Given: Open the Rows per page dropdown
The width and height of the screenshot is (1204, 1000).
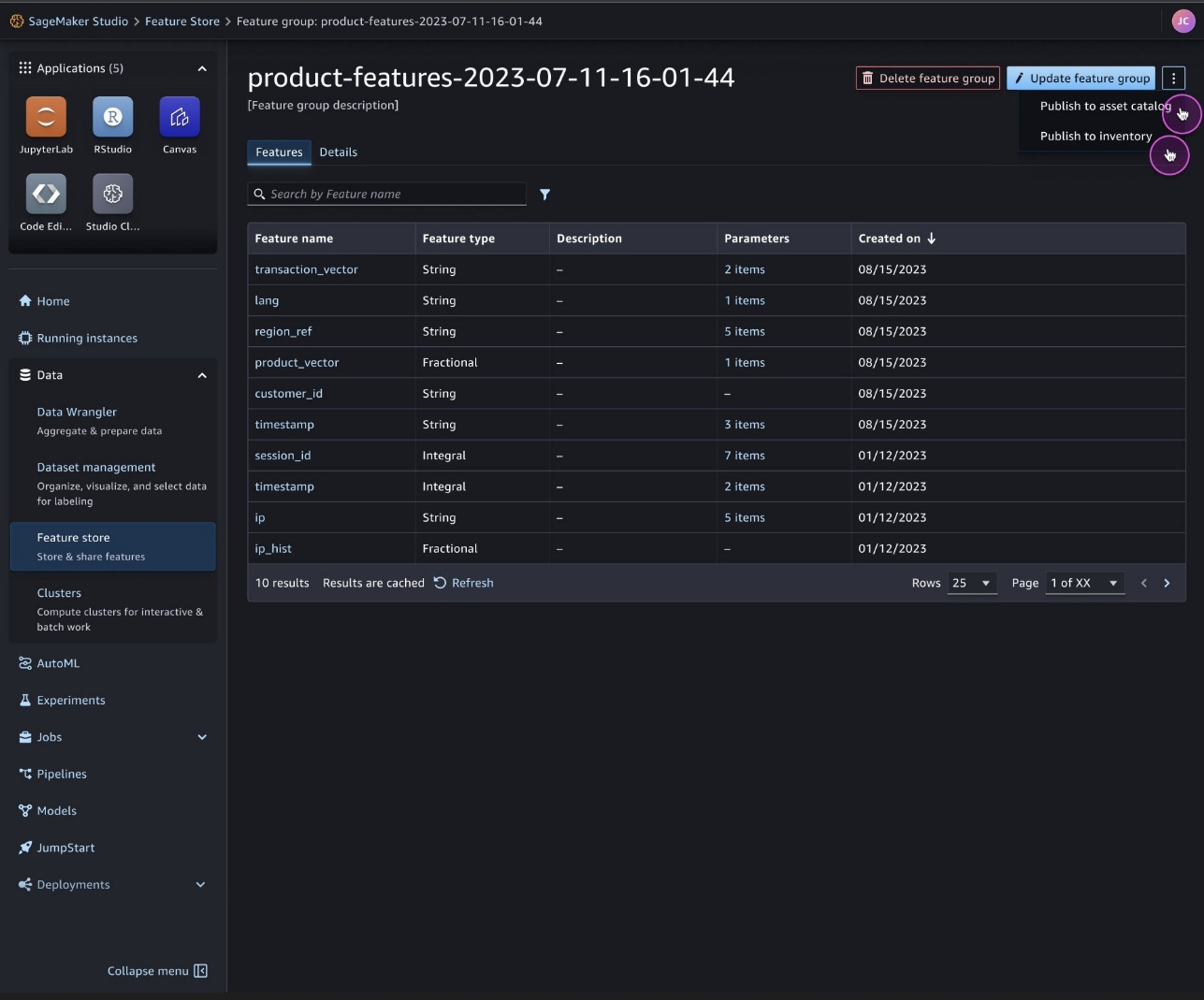Looking at the screenshot, I should point(972,583).
